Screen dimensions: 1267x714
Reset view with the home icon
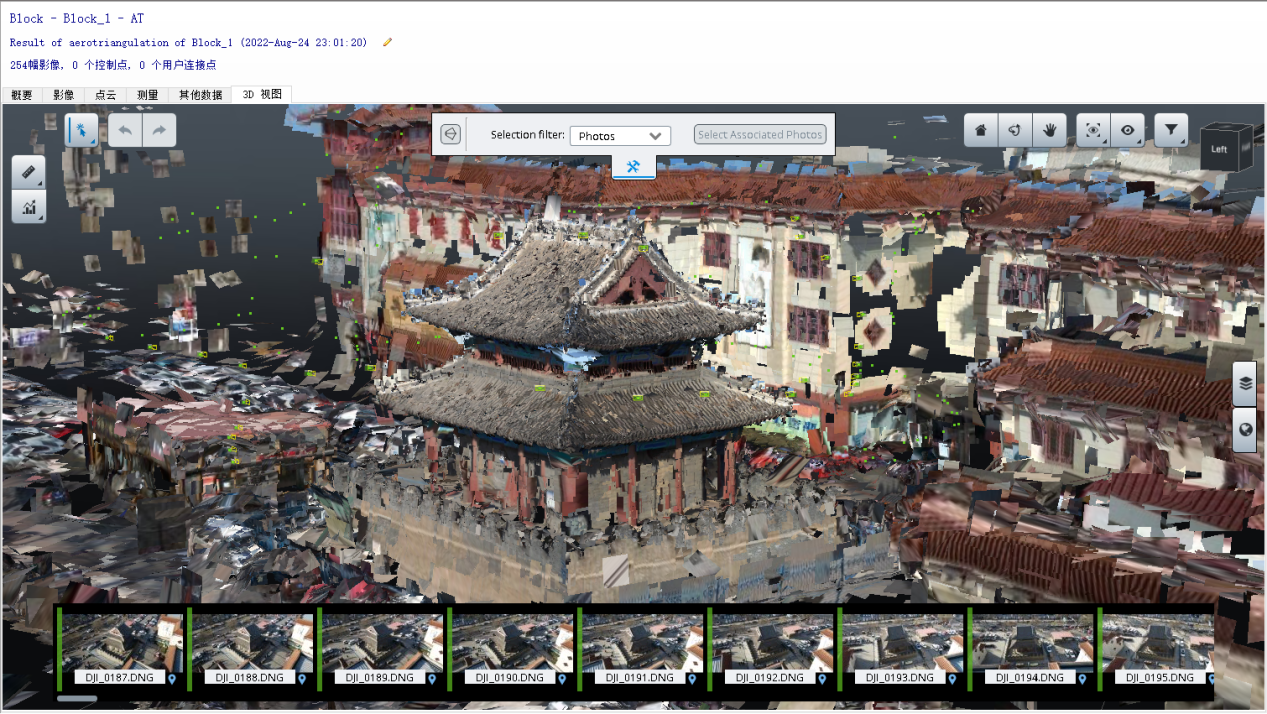pos(980,130)
